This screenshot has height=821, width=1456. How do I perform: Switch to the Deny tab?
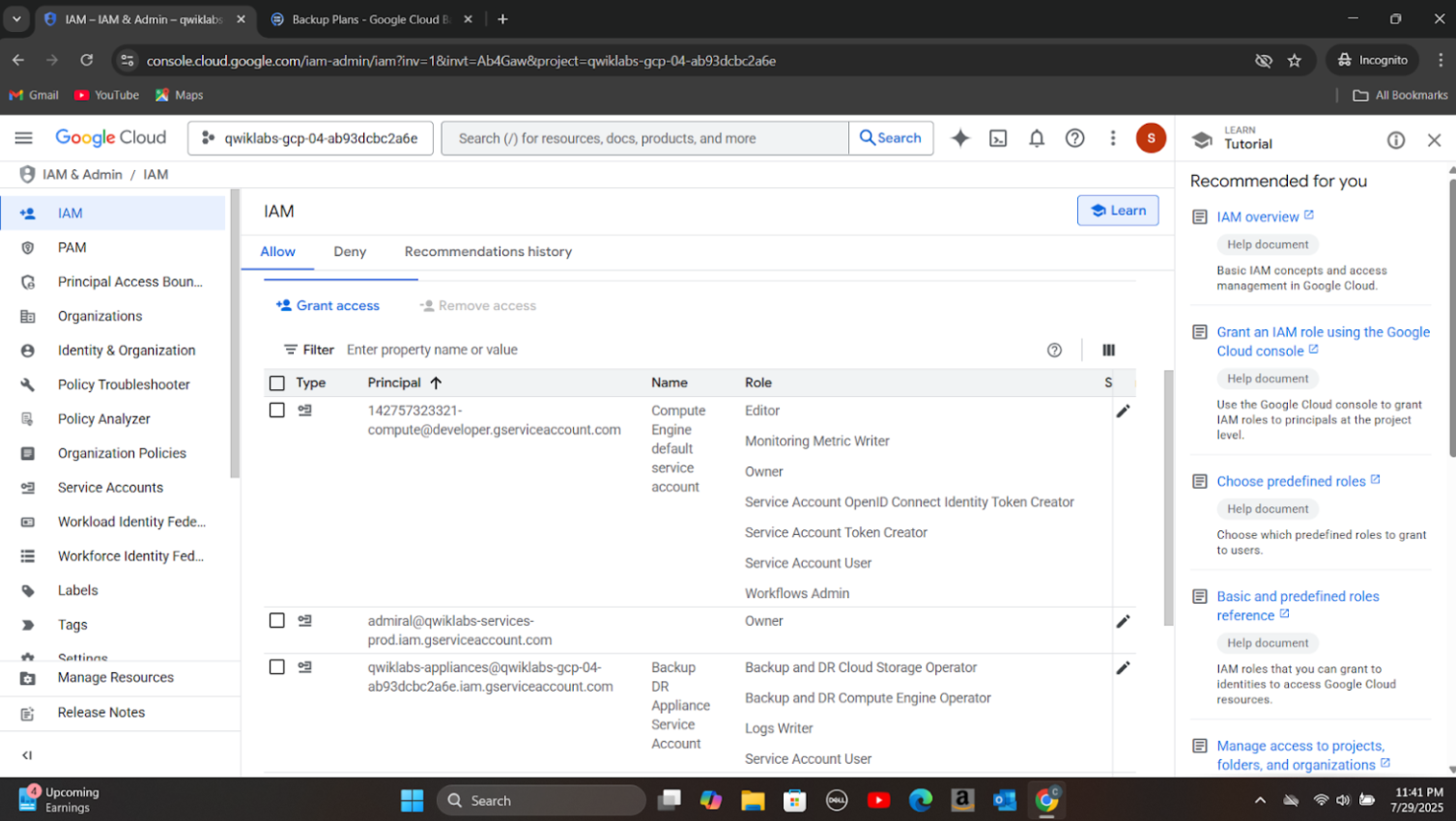350,252
